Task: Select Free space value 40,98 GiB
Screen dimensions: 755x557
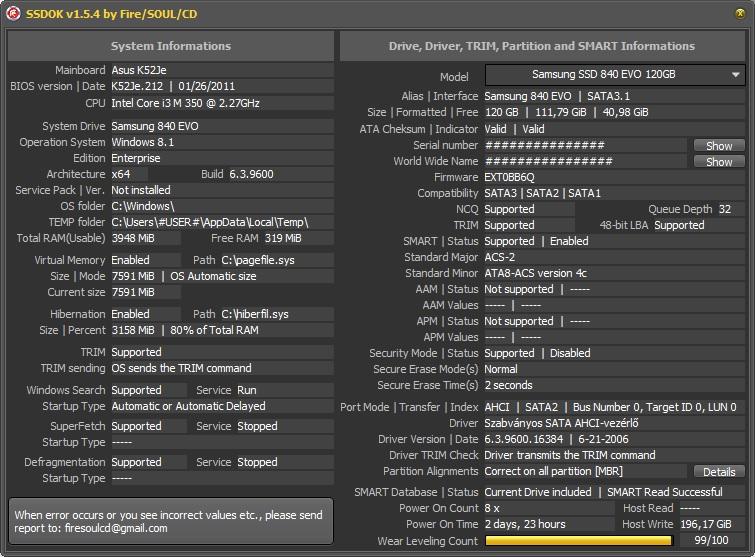Action: [x=625, y=112]
